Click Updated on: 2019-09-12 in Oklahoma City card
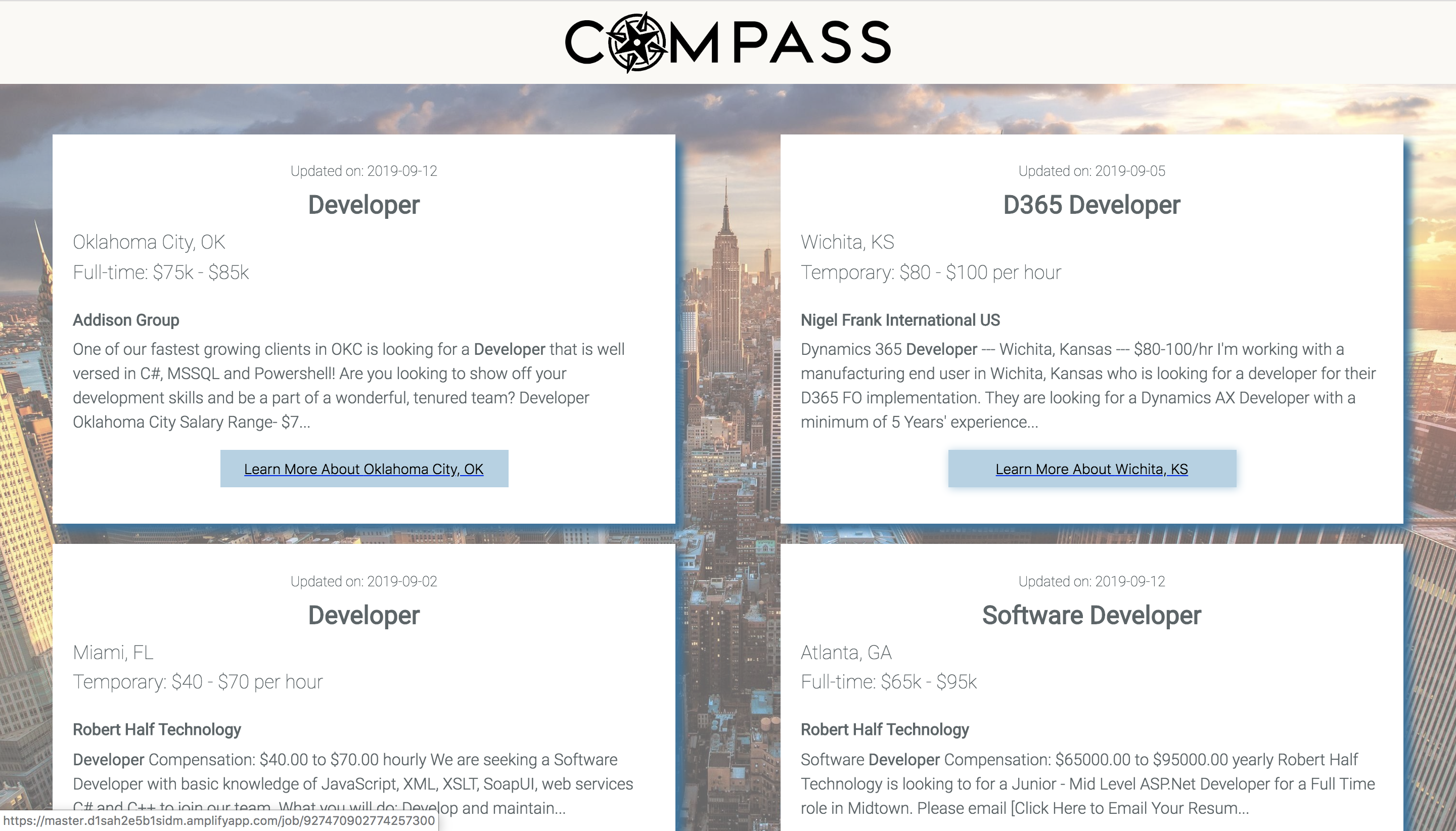Screen dimensions: 1456x831 (x=363, y=171)
